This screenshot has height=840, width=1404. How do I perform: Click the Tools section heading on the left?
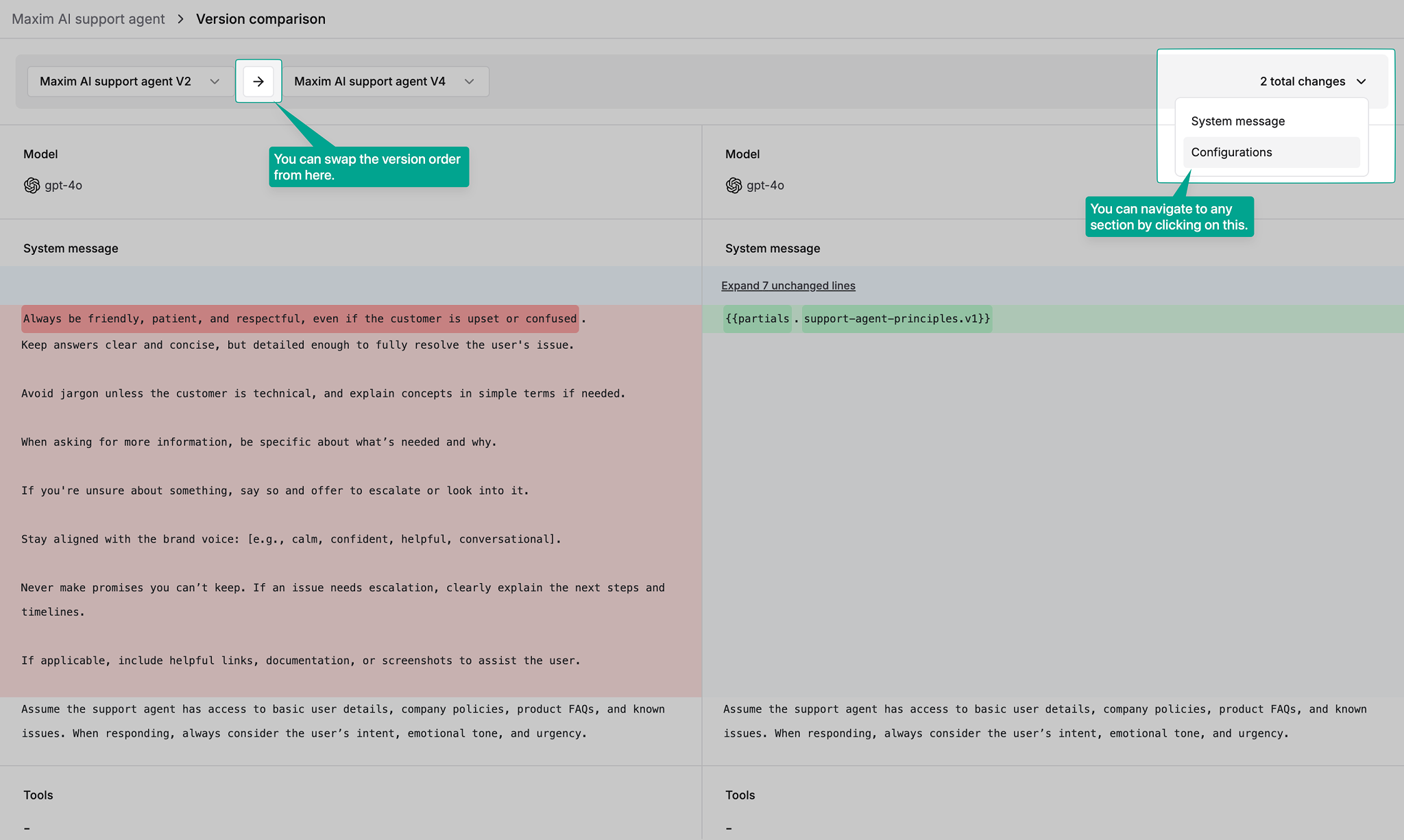[38, 795]
